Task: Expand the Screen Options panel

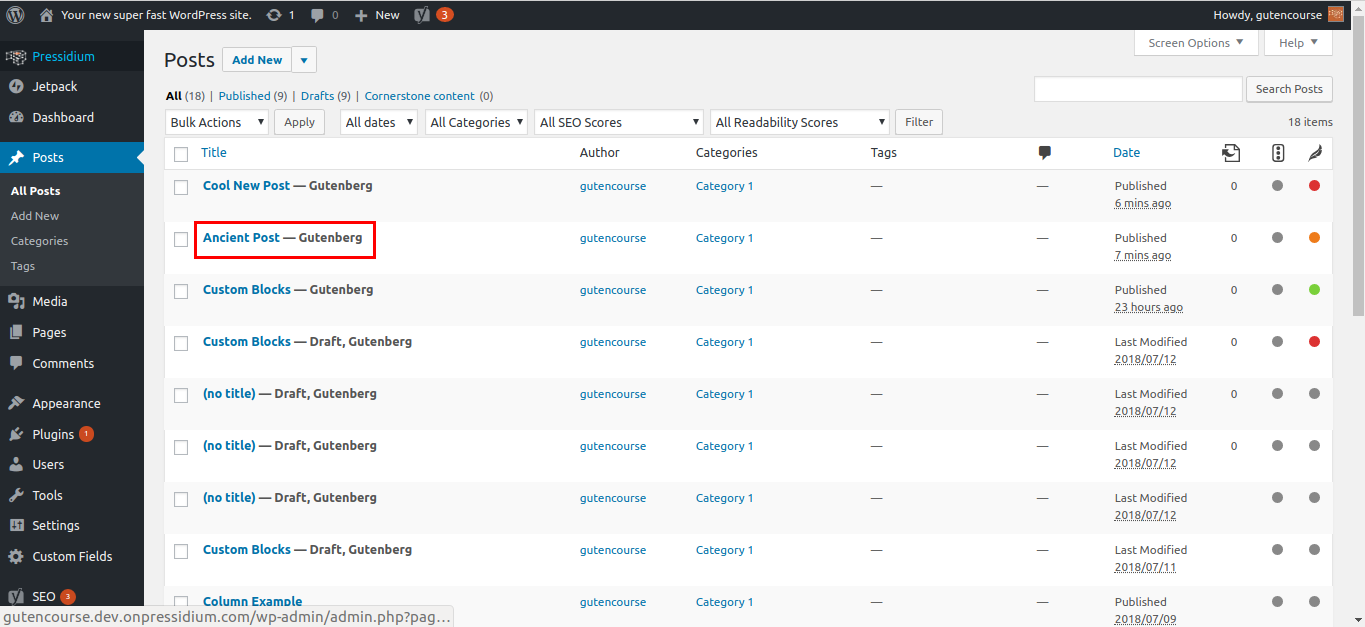Action: [1196, 43]
